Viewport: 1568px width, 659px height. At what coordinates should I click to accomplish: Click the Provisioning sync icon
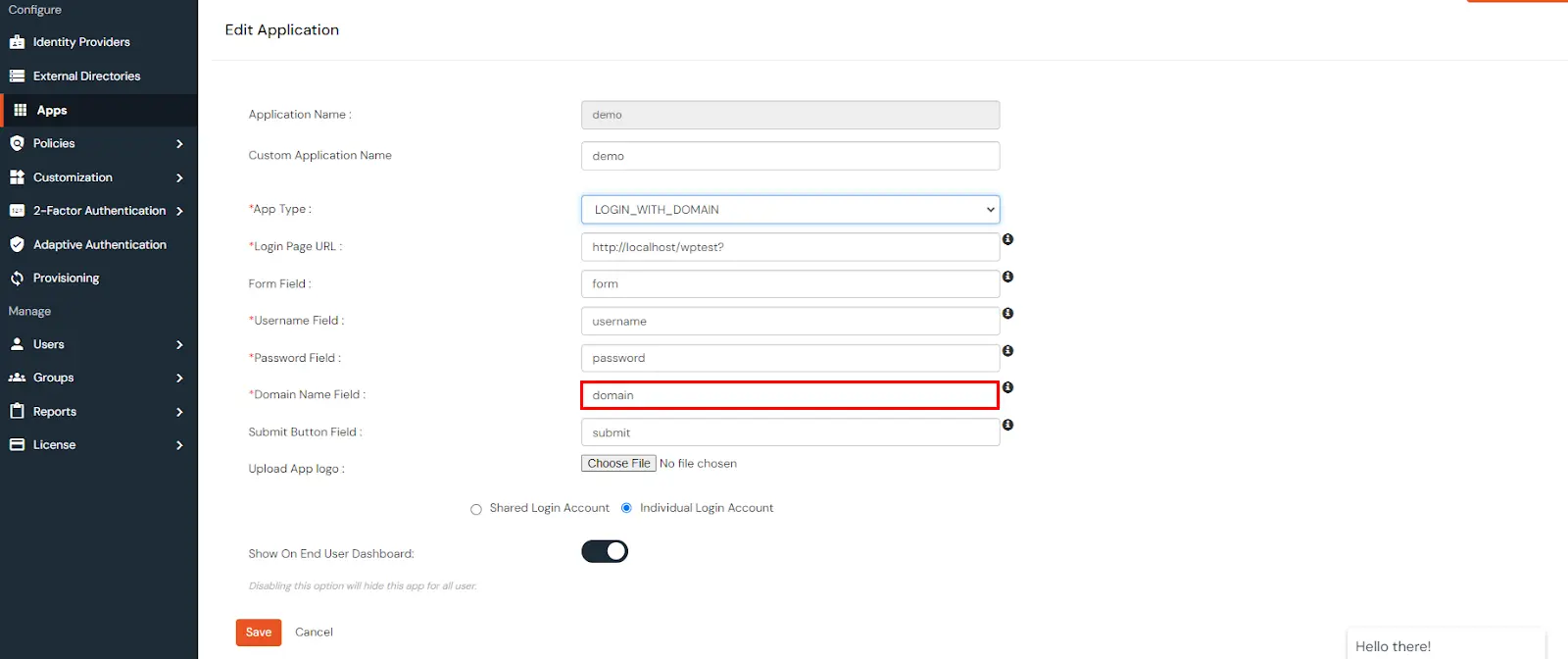[17, 279]
